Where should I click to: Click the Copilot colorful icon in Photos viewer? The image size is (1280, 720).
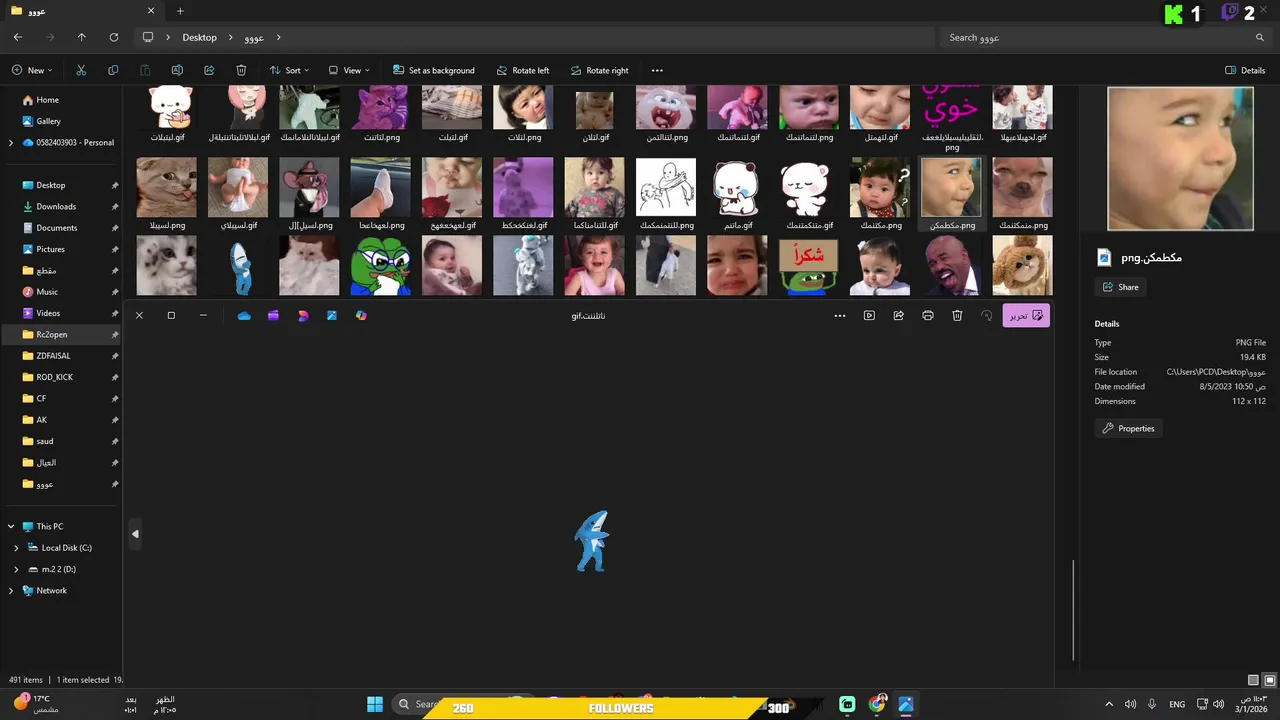(361, 315)
